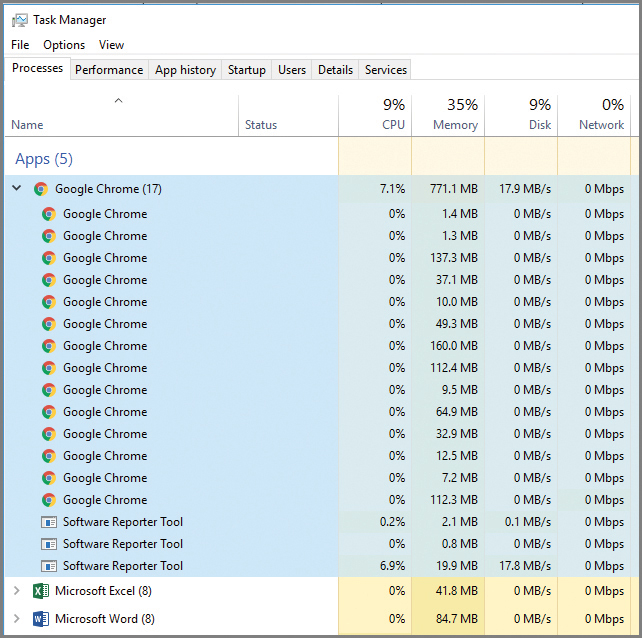
Task: Open the View menu
Action: tap(111, 45)
